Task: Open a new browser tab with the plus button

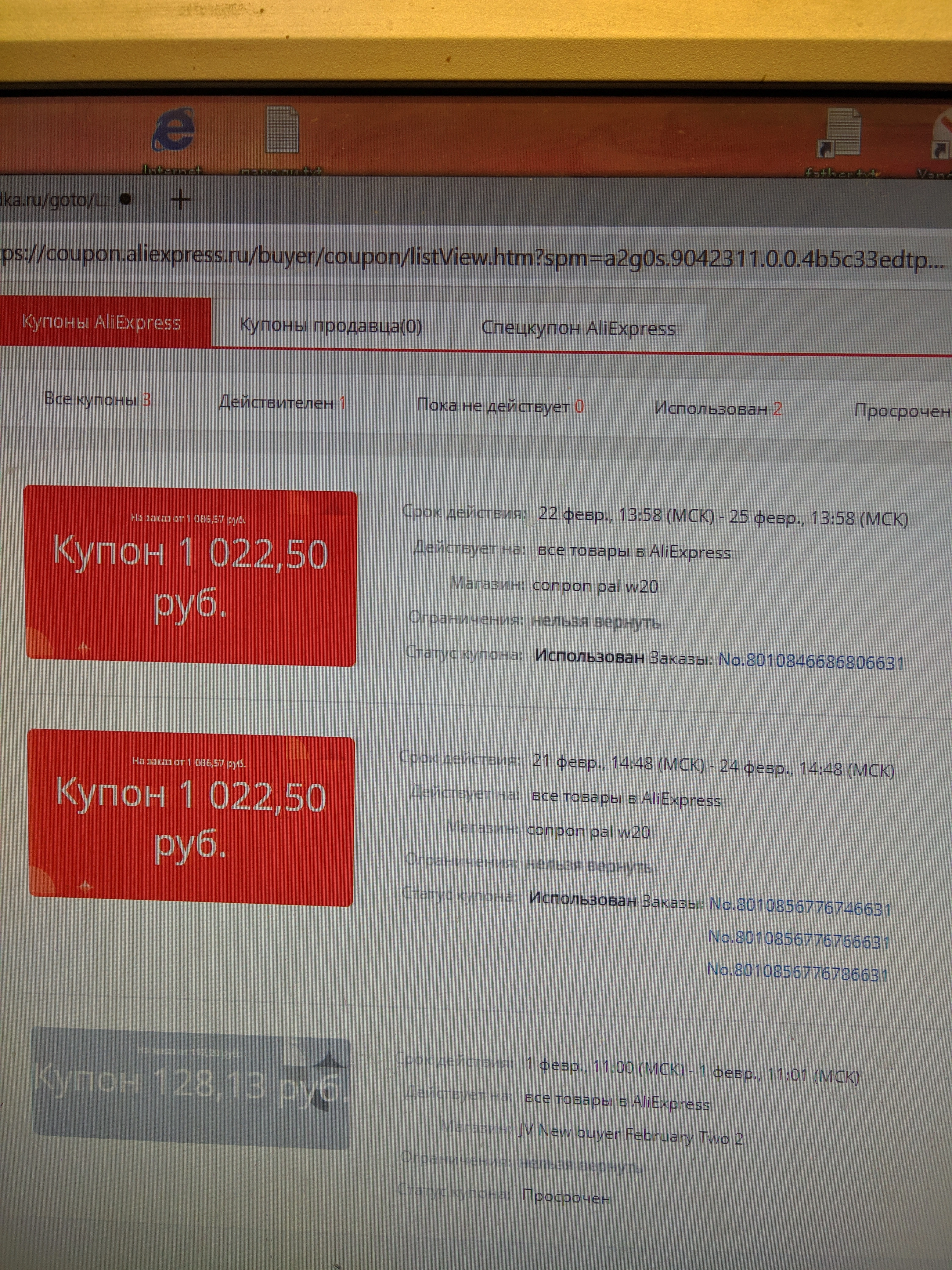Action: point(181,200)
